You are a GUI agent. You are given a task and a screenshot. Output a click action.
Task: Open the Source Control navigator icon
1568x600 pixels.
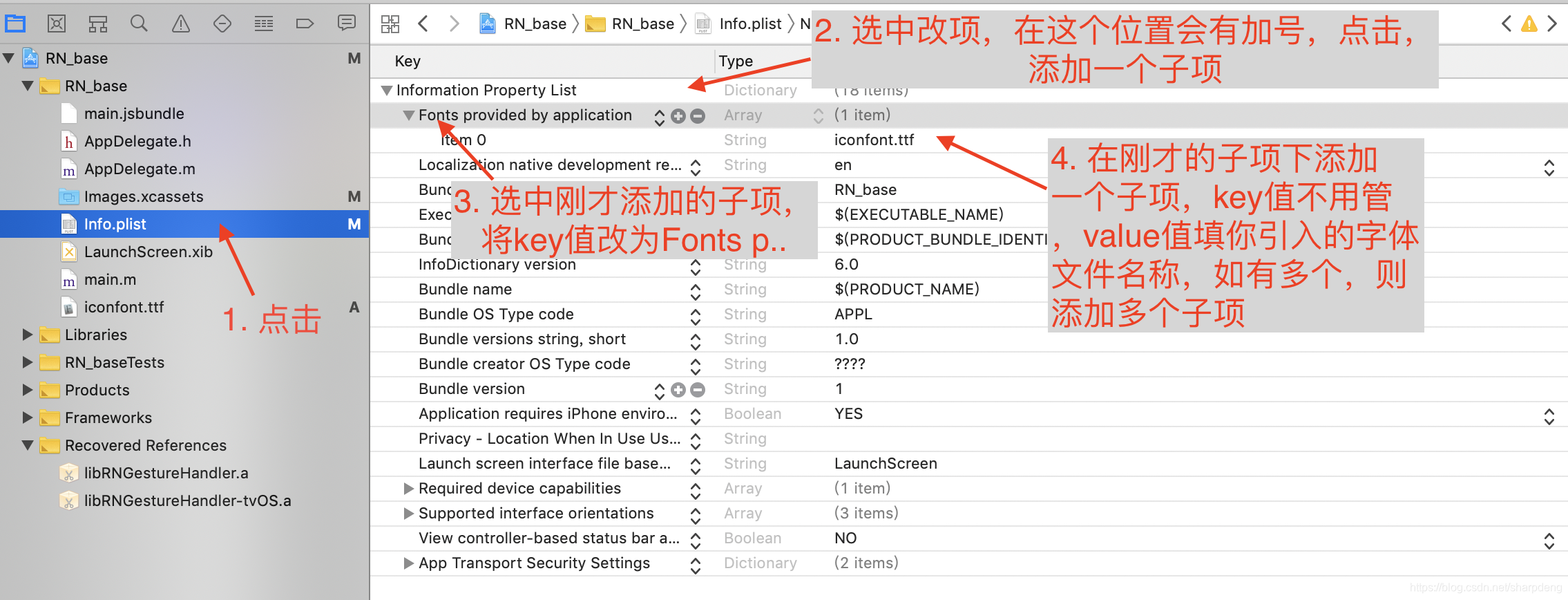[x=57, y=24]
